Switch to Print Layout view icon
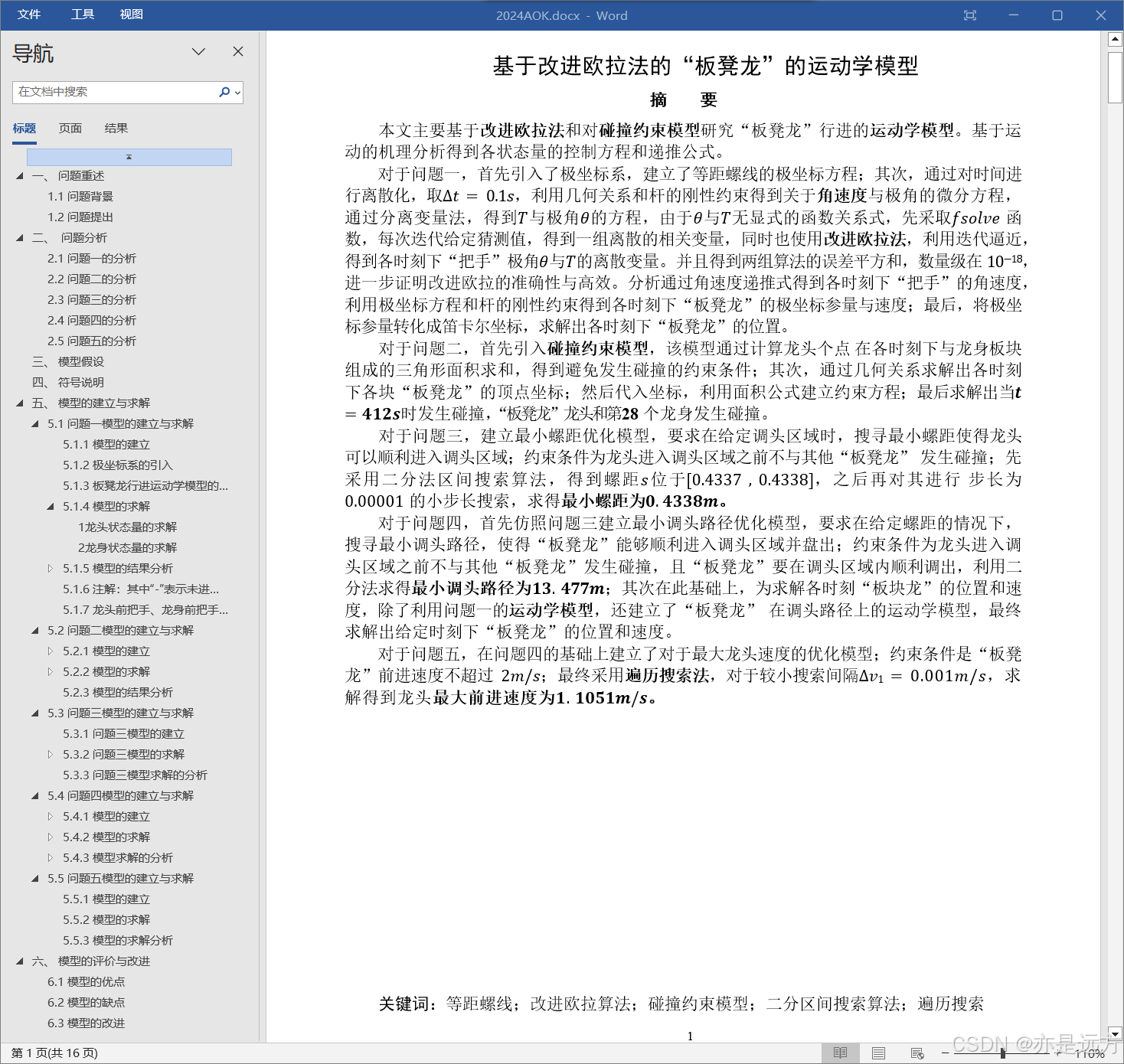Screen dimensions: 1124x1064 point(878,1053)
